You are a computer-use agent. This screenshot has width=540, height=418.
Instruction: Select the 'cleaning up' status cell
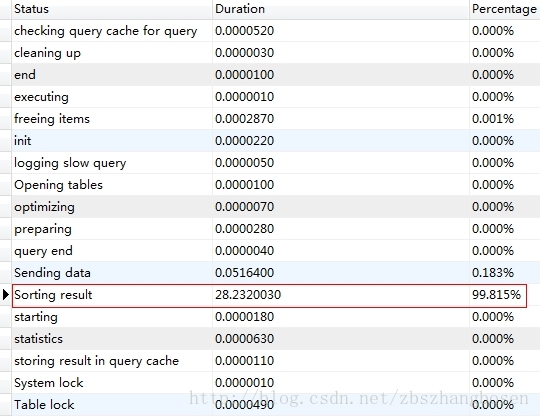pos(112,53)
